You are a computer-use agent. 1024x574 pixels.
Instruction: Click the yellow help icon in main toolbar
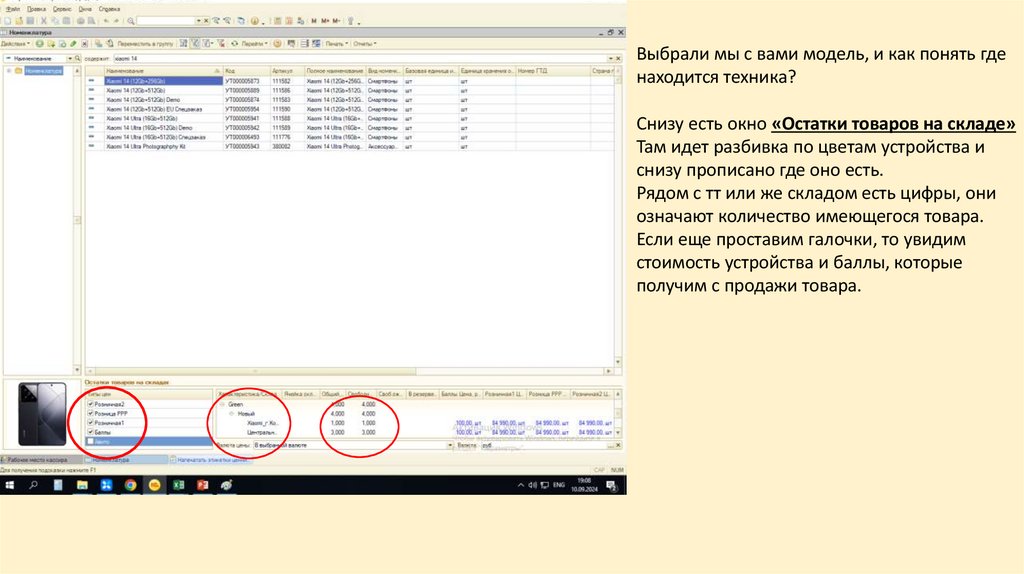[255, 21]
